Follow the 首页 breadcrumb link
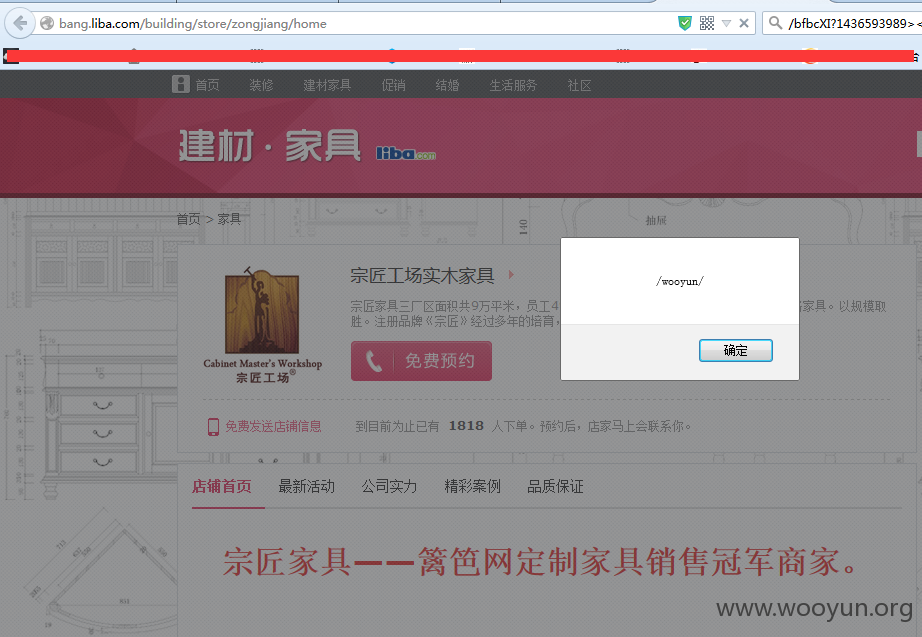 (188, 219)
